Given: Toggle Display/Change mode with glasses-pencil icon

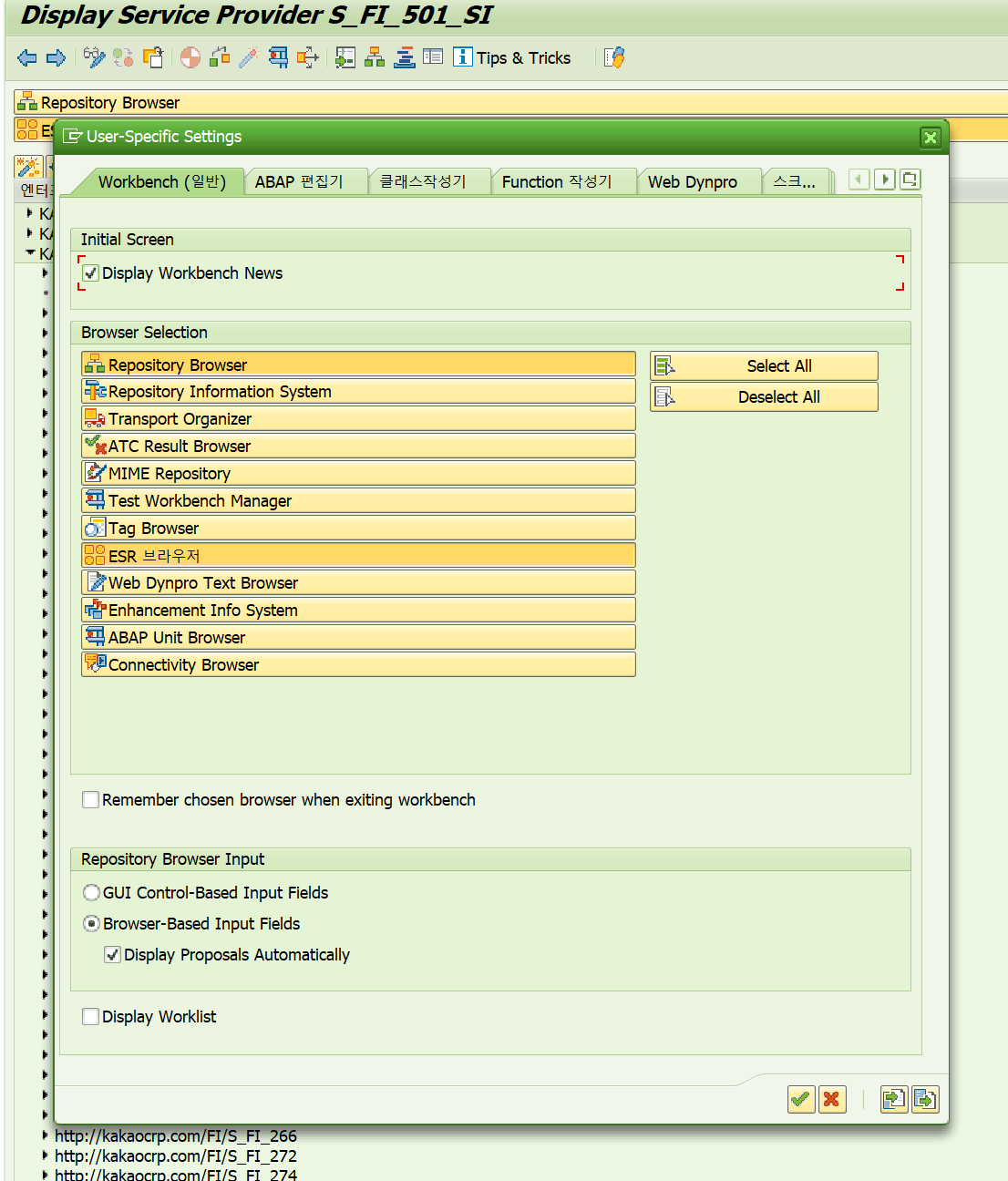Looking at the screenshot, I should coord(94,58).
